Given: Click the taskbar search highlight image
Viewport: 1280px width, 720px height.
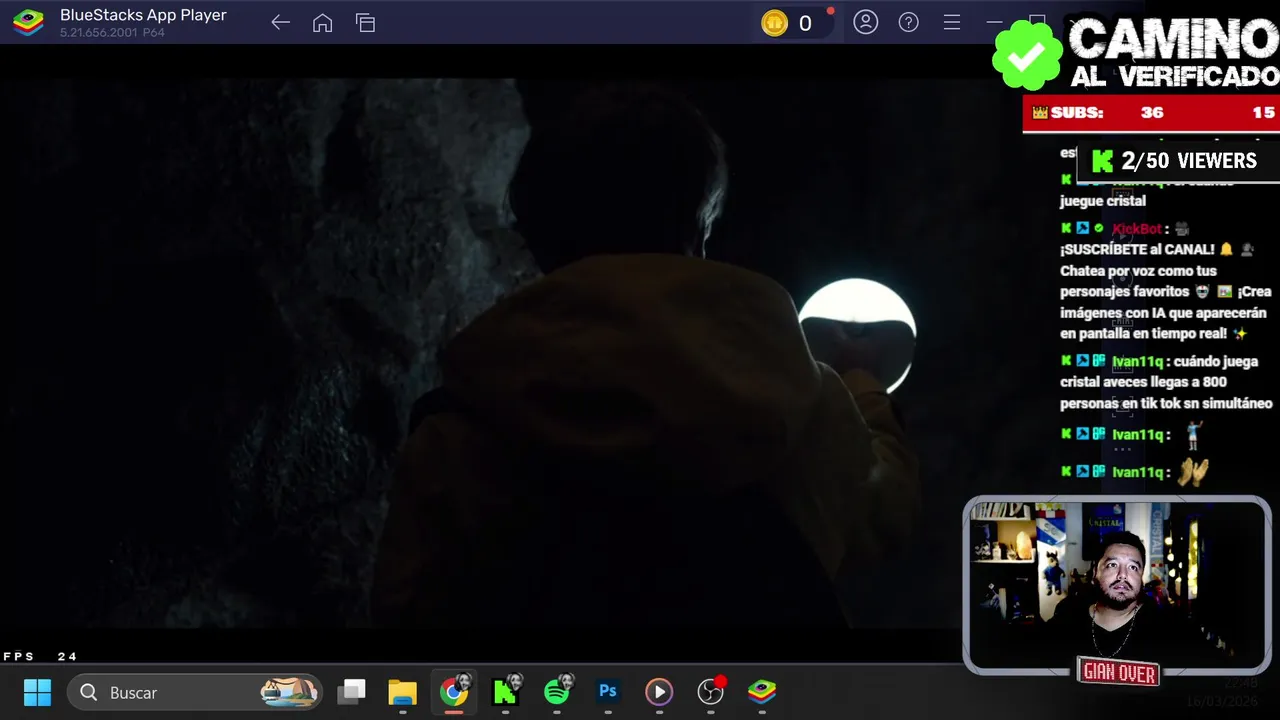Looking at the screenshot, I should tap(289, 691).
